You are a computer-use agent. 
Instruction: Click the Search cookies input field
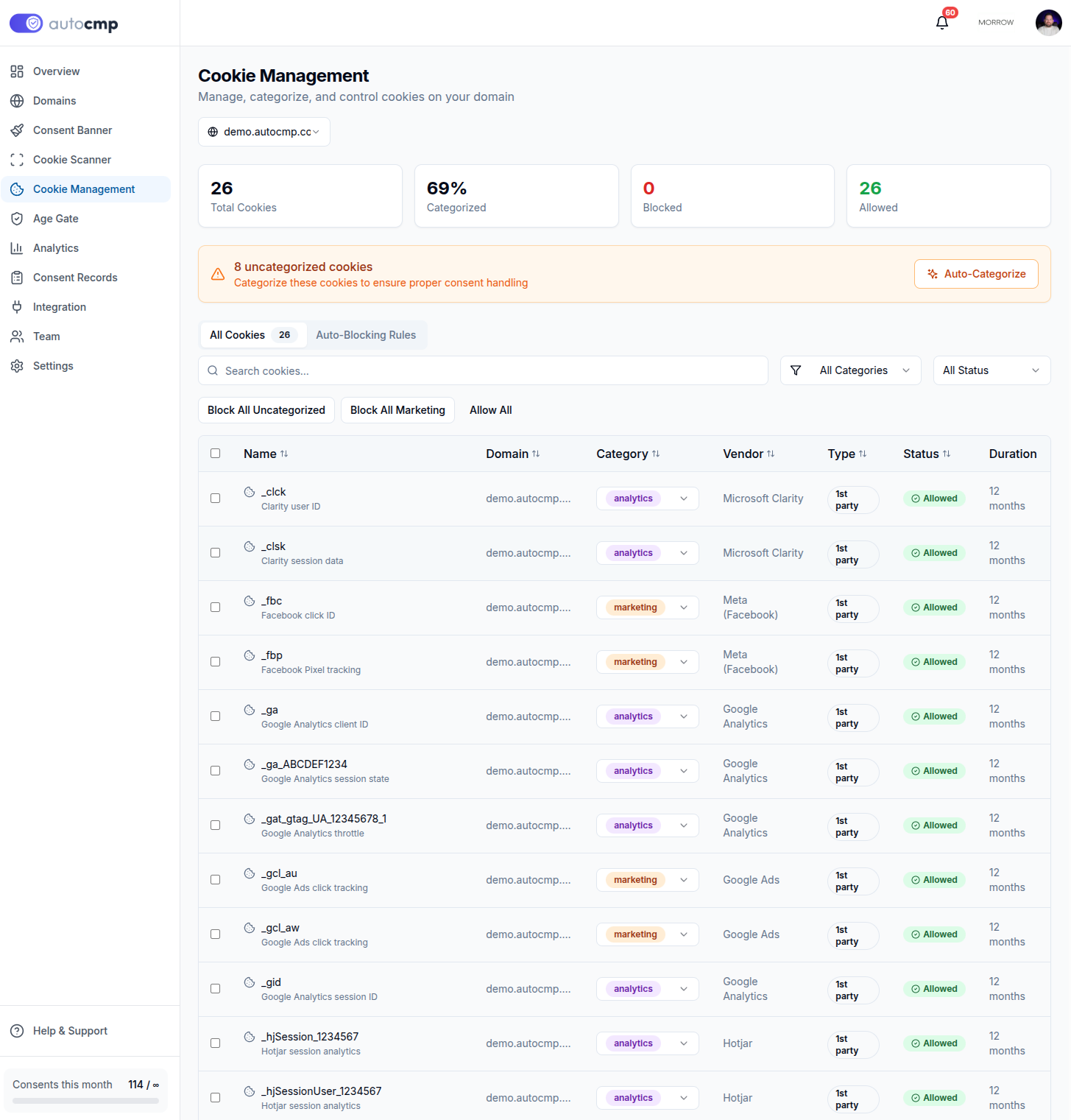pyautogui.click(x=483, y=370)
